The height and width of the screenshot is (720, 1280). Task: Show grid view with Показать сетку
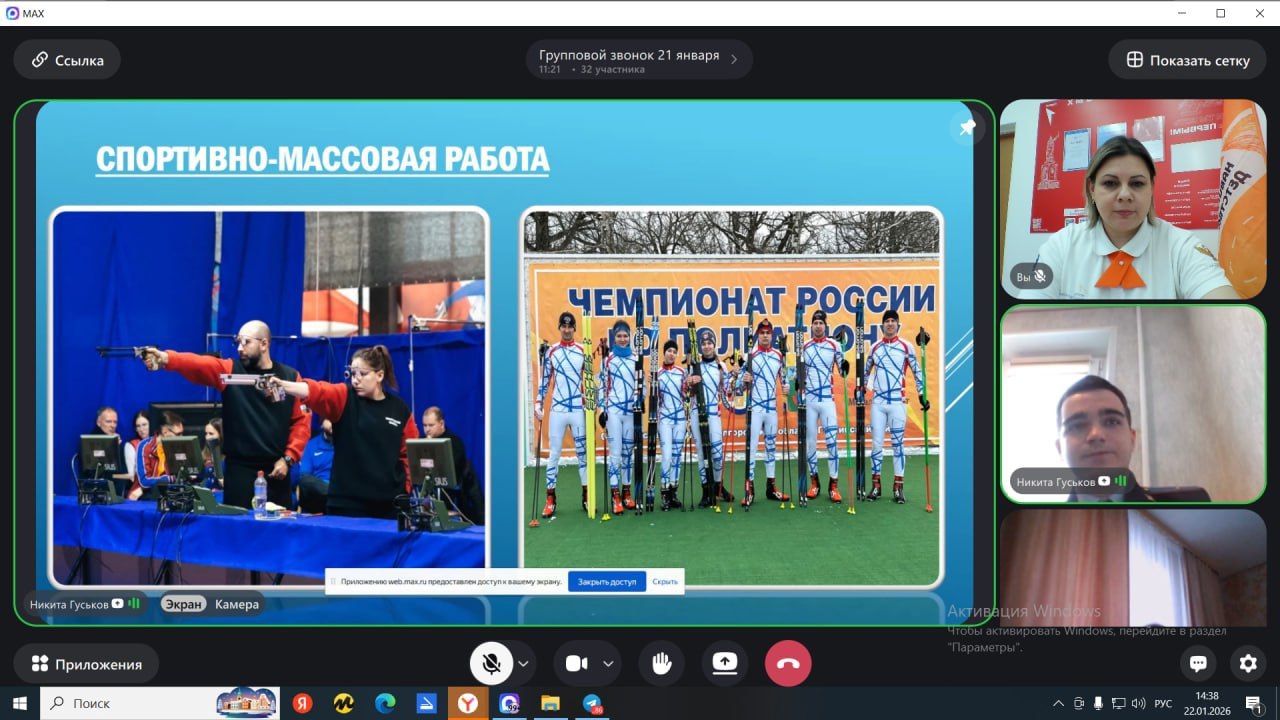click(x=1187, y=60)
